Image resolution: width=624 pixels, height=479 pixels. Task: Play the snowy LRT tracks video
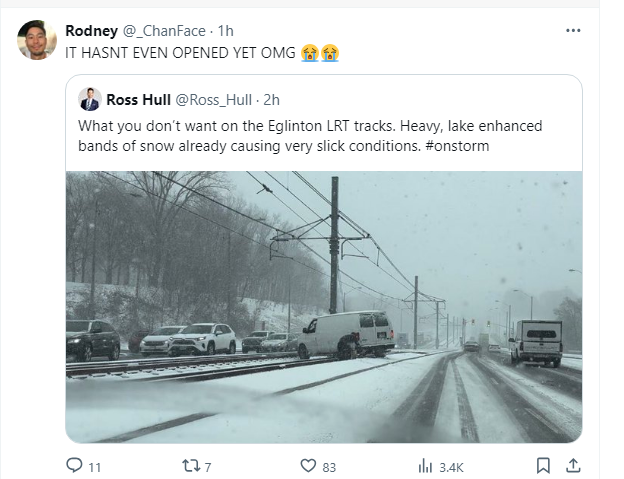pyautogui.click(x=323, y=306)
